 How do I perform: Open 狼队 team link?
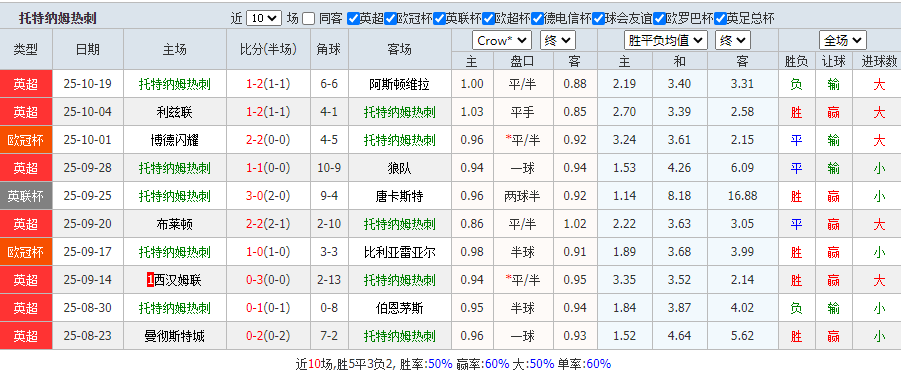[x=399, y=168]
